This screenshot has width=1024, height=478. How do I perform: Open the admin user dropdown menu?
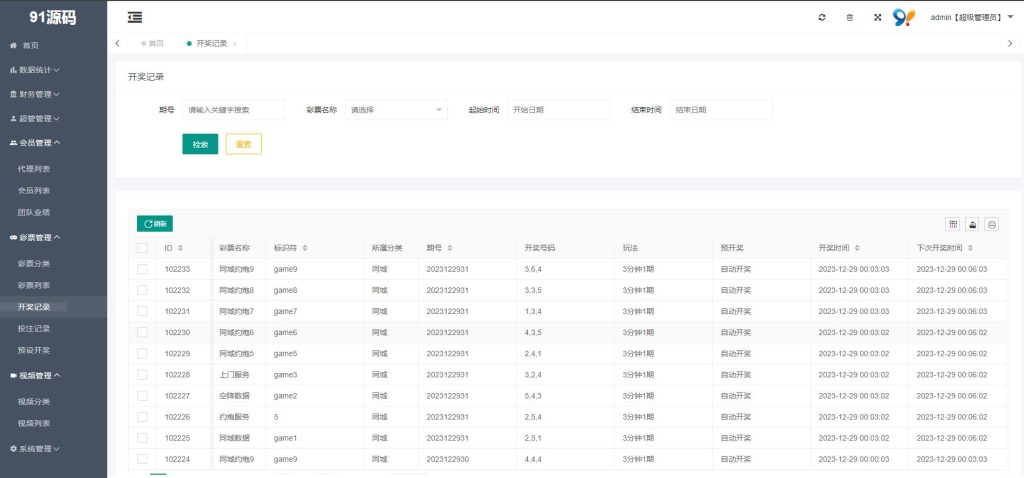click(972, 18)
